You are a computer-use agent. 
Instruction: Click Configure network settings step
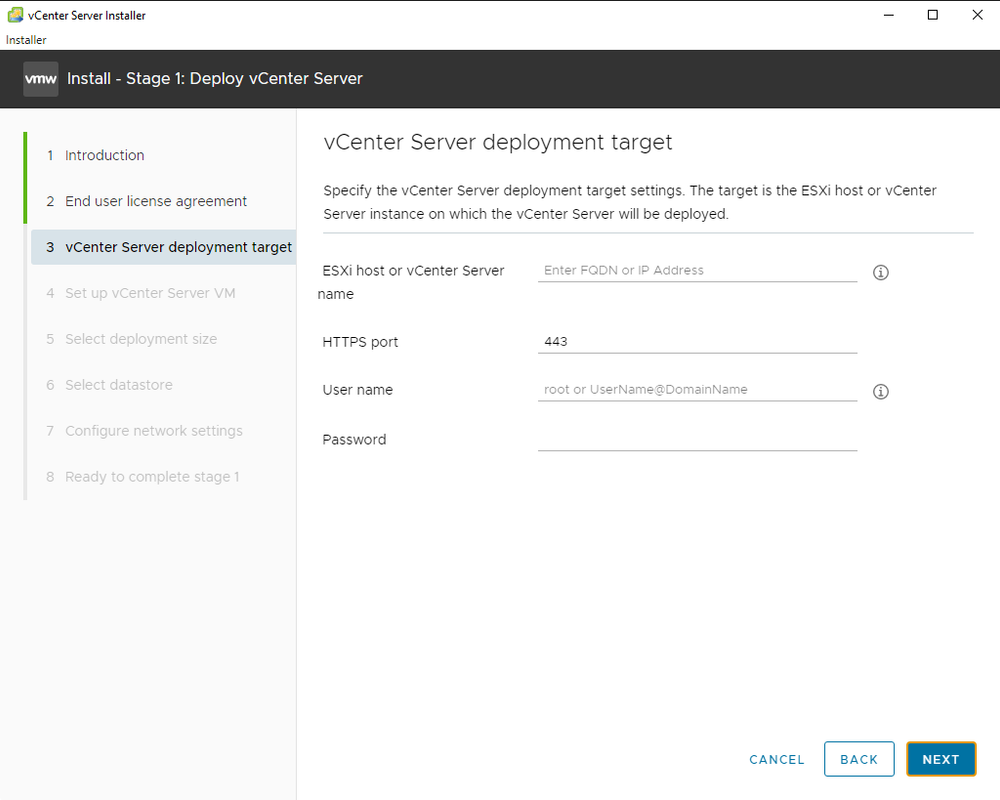(153, 431)
